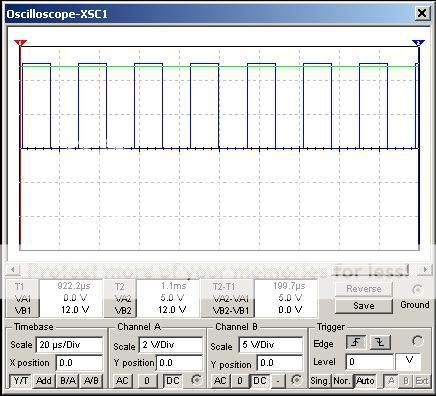Click the red T1 cursor marker
436x396 pixels.
click(x=20, y=43)
